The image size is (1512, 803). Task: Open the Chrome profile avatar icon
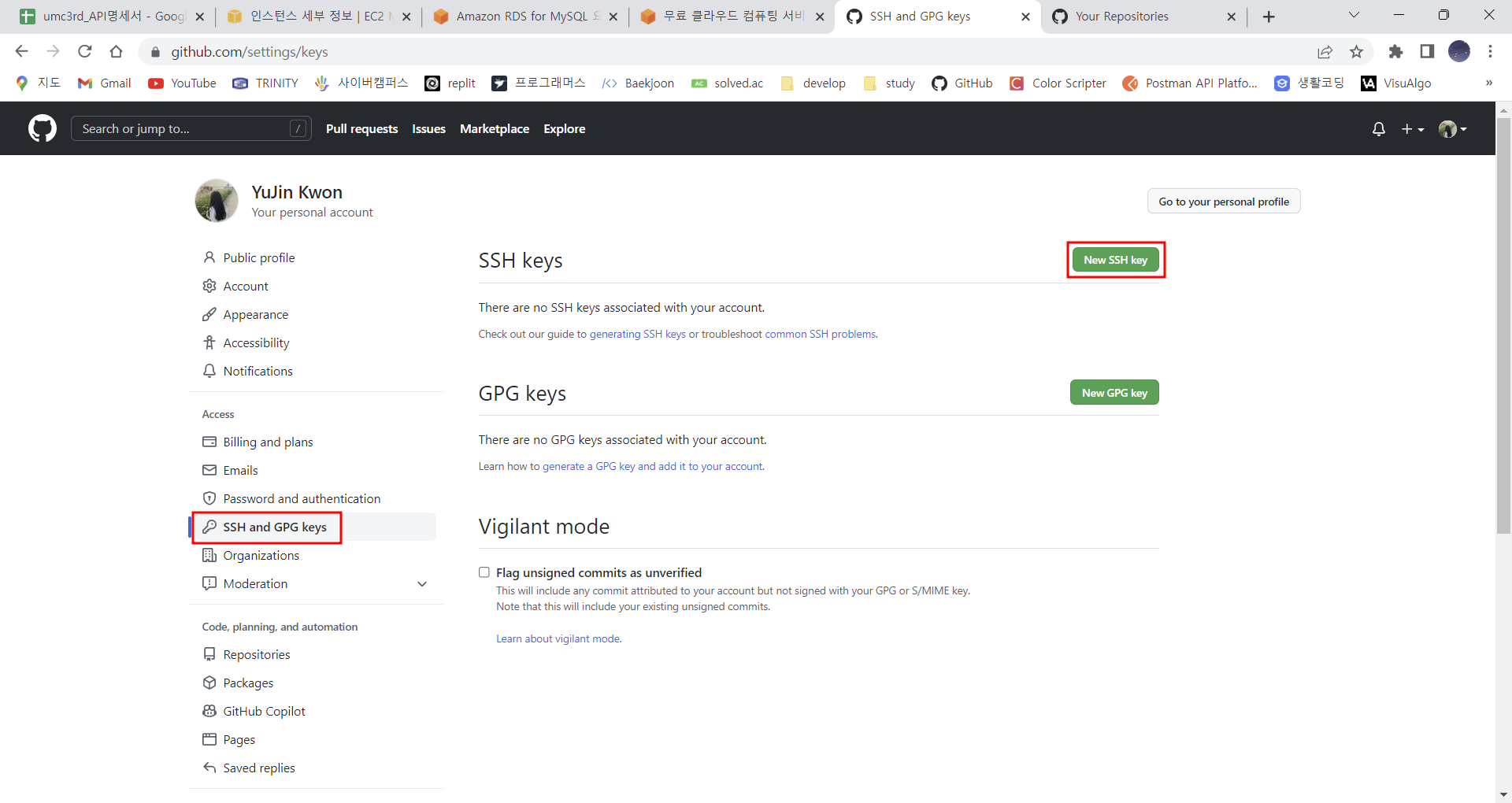click(x=1459, y=51)
